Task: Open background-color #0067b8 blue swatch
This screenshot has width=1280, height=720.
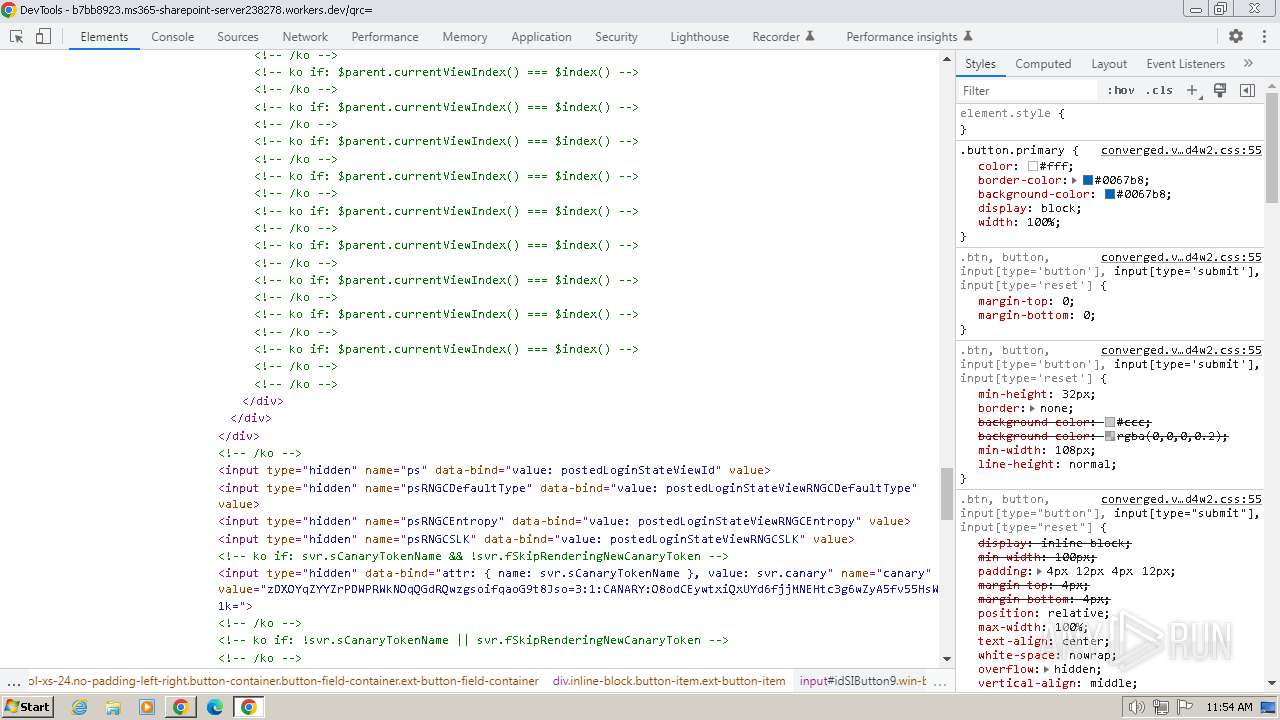Action: pos(1110,194)
